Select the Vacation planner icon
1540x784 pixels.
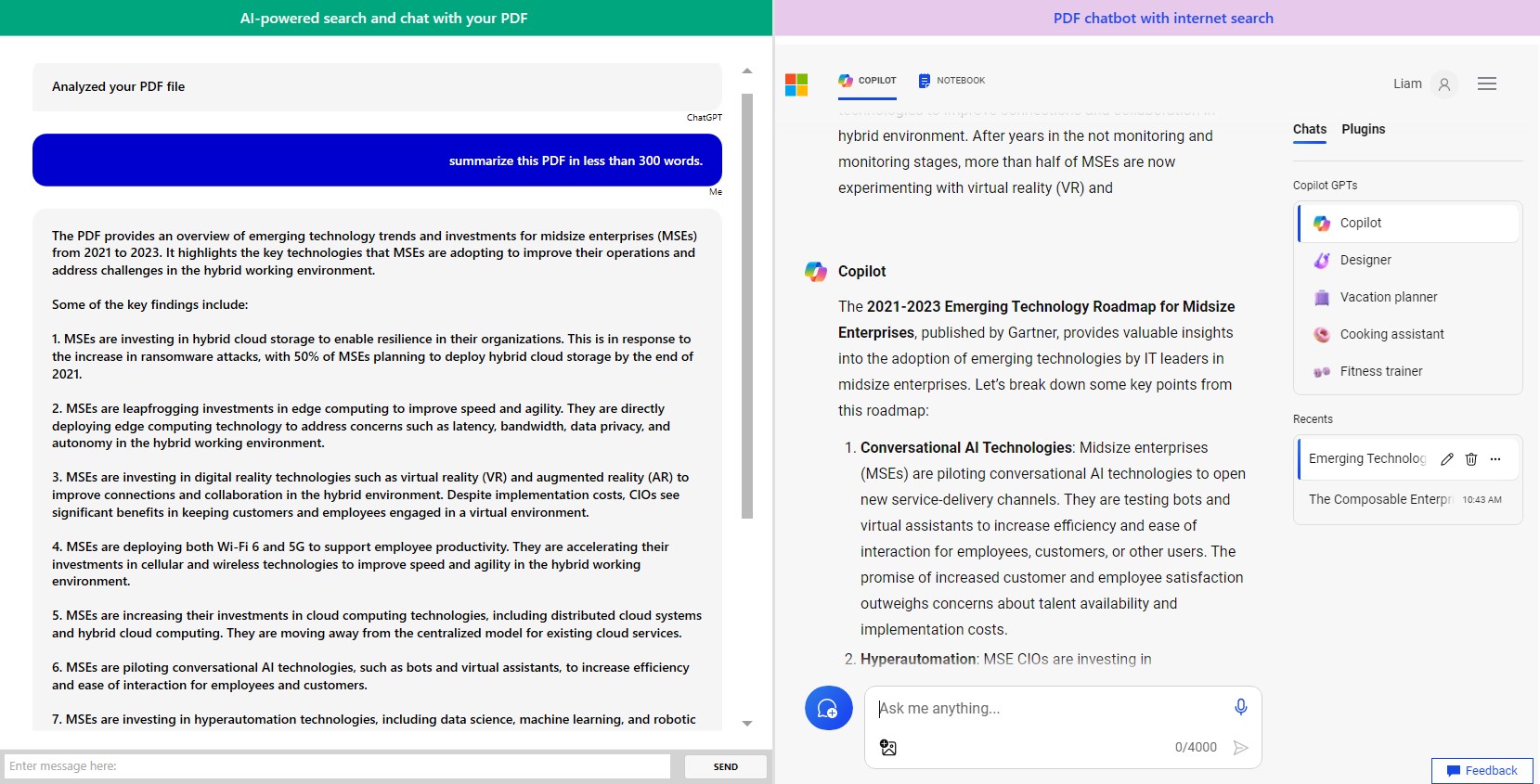pyautogui.click(x=1322, y=297)
